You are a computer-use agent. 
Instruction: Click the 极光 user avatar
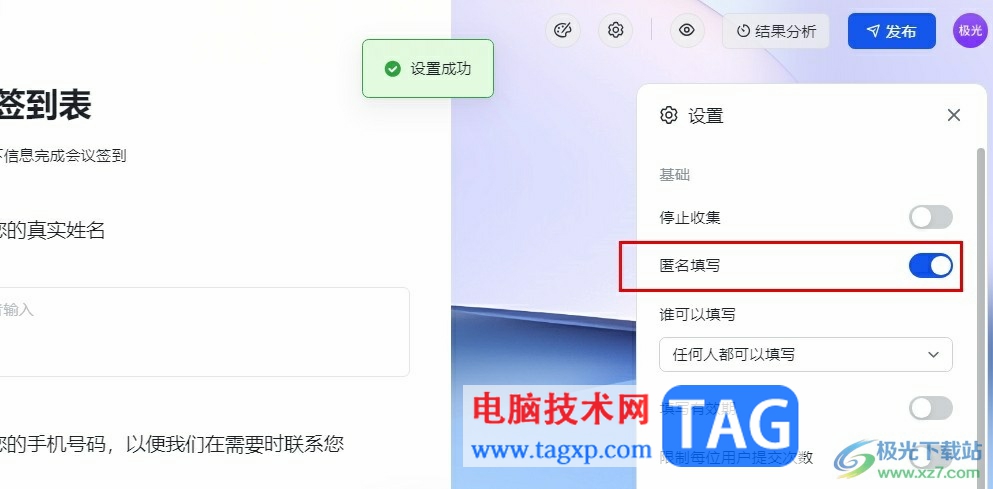point(970,31)
